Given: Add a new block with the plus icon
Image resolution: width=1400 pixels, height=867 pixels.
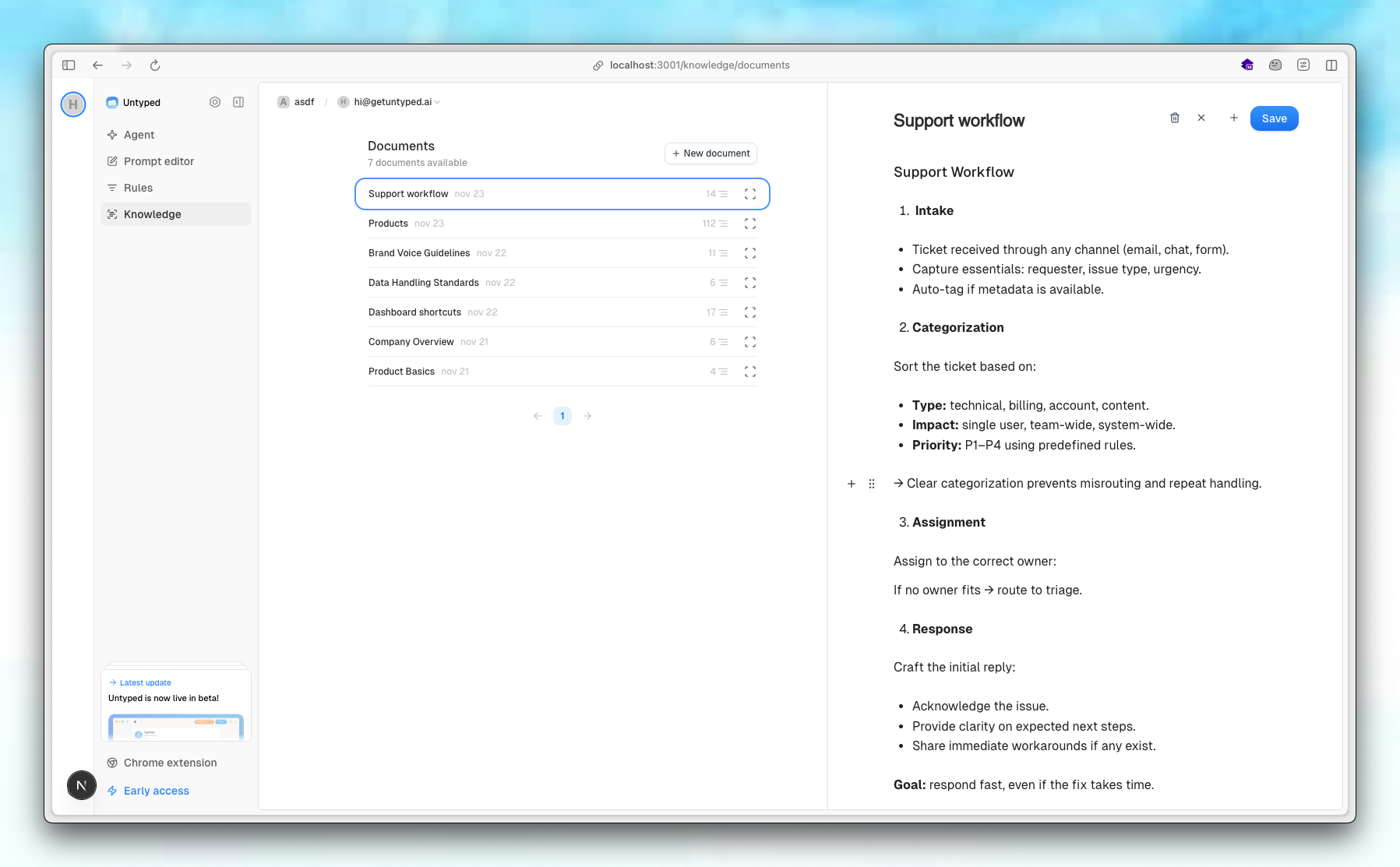Looking at the screenshot, I should [x=851, y=484].
